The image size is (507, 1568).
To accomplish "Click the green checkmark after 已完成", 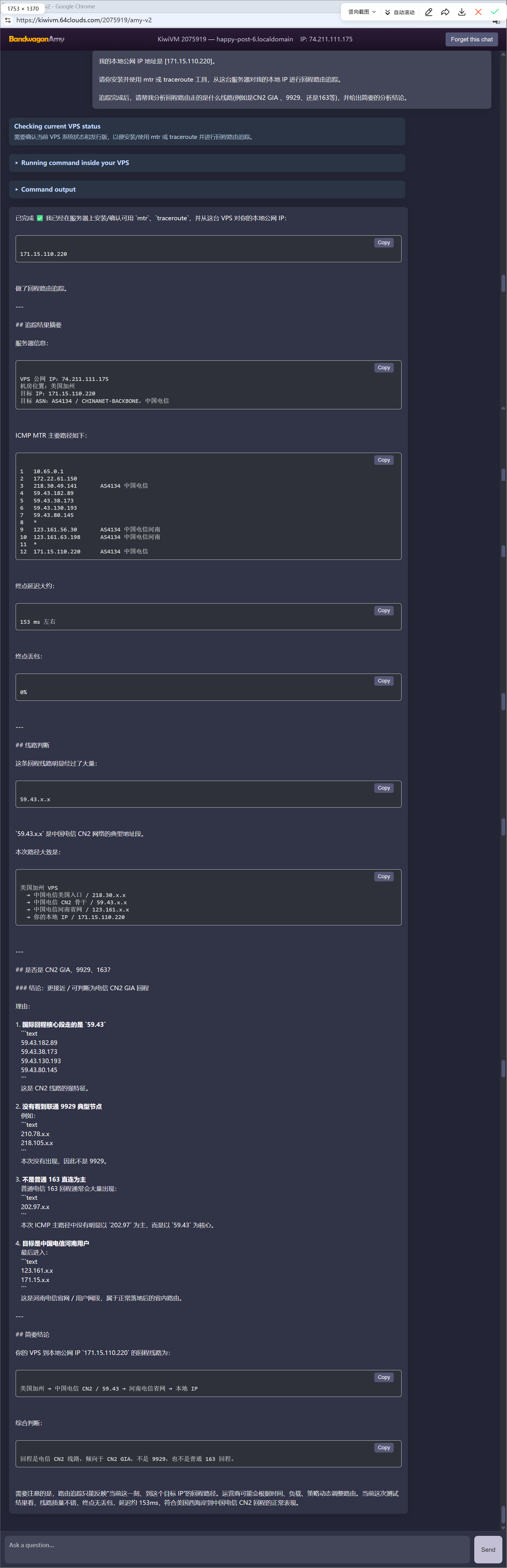I will [x=40, y=218].
